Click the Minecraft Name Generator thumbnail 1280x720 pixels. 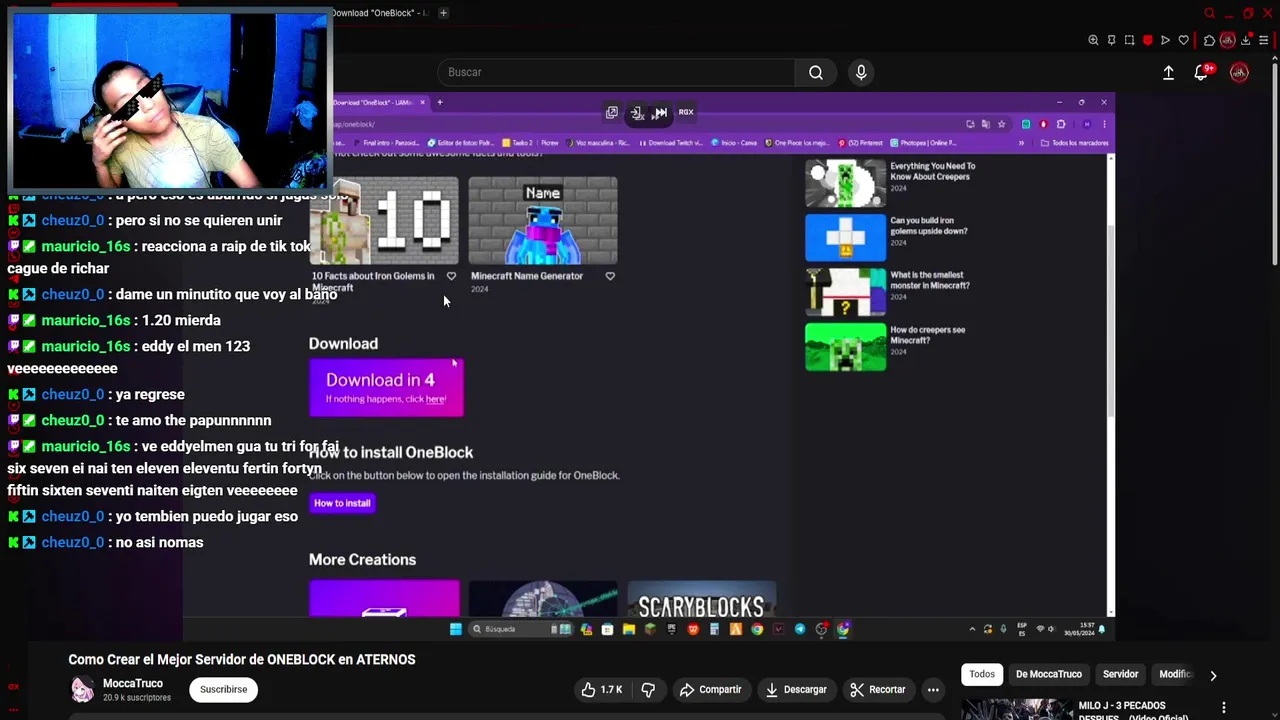coord(543,222)
